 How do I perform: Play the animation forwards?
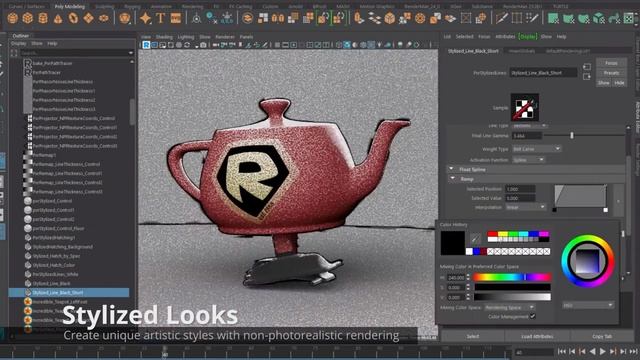pos(602,351)
